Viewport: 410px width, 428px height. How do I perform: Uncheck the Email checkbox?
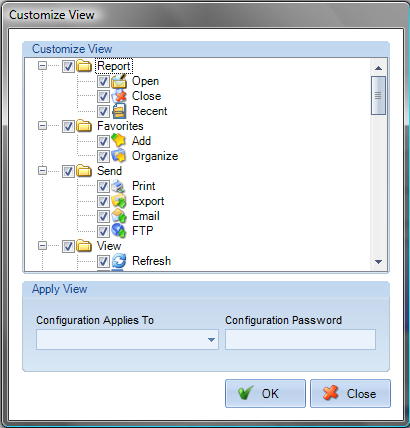pos(103,216)
